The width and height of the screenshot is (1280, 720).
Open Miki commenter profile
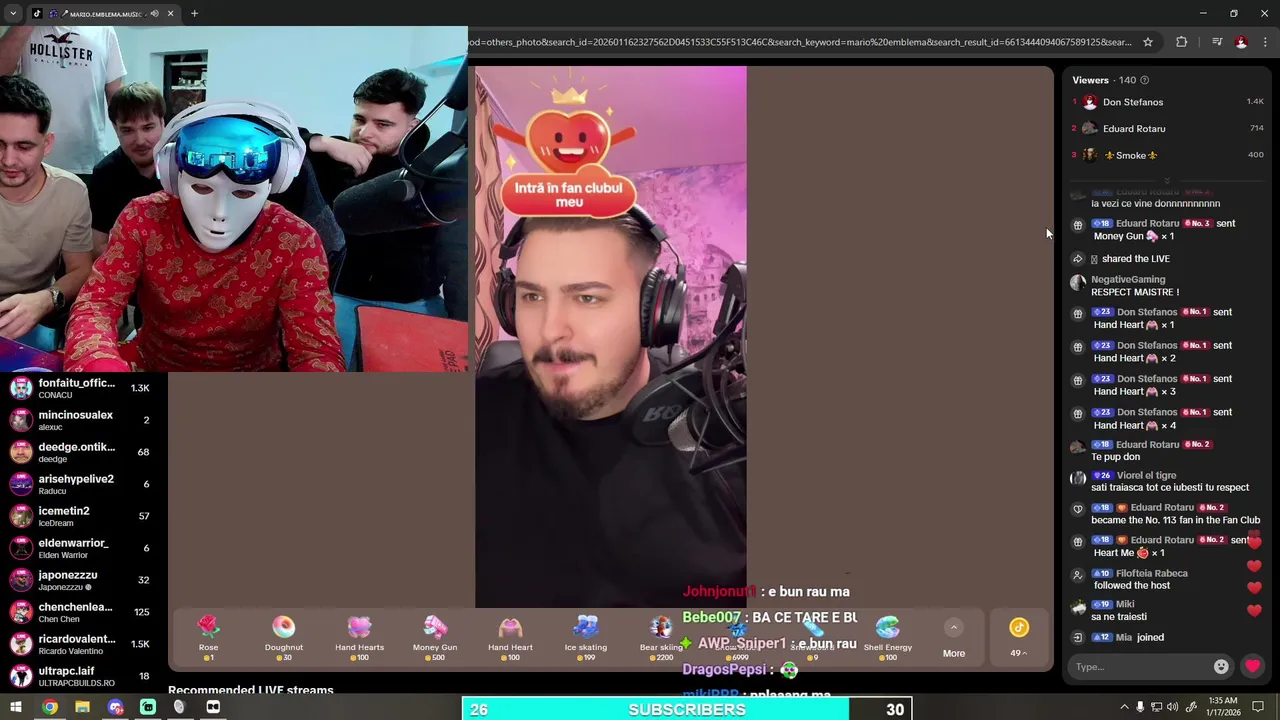(x=1125, y=604)
